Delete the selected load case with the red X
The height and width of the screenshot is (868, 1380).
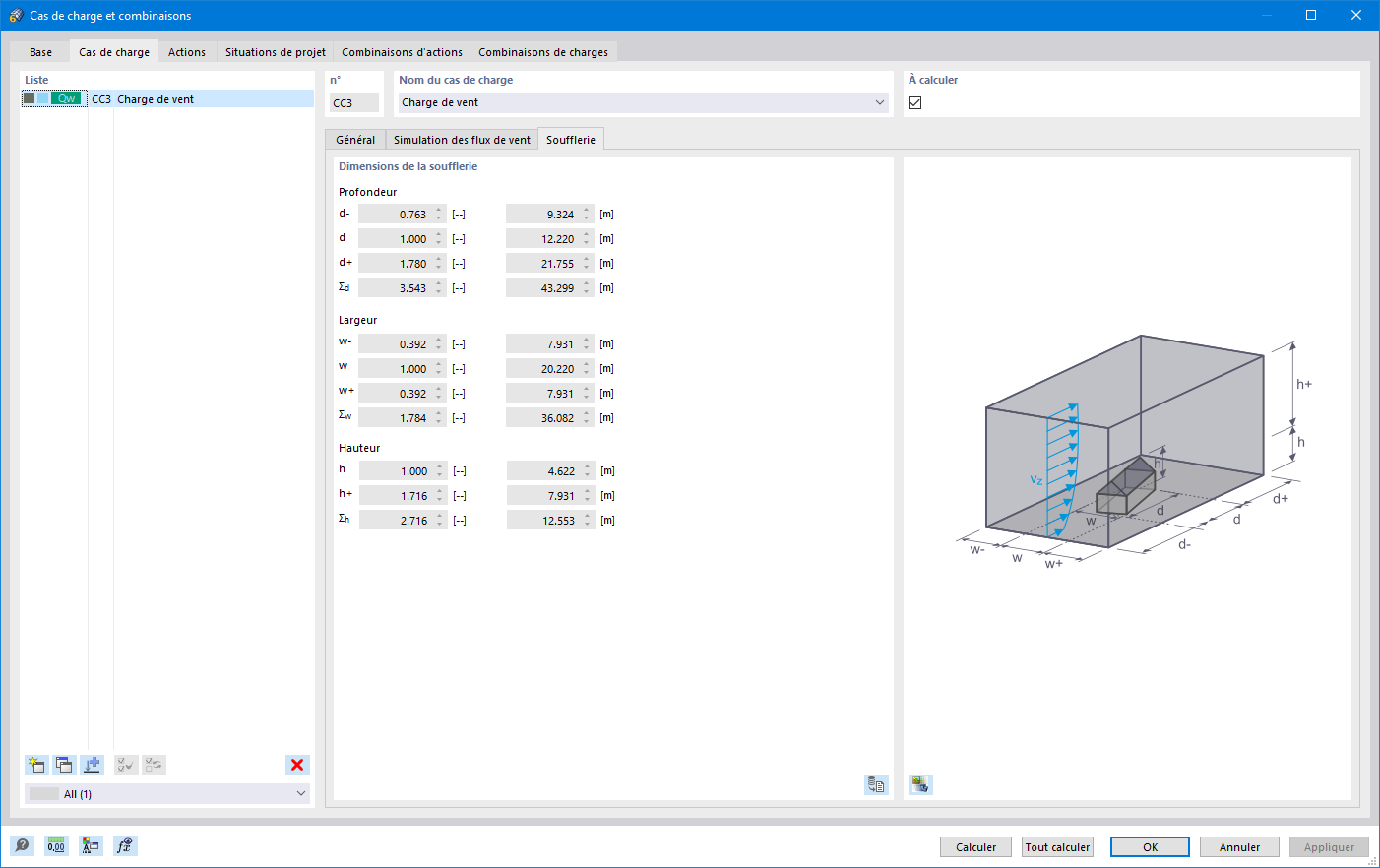[297, 765]
